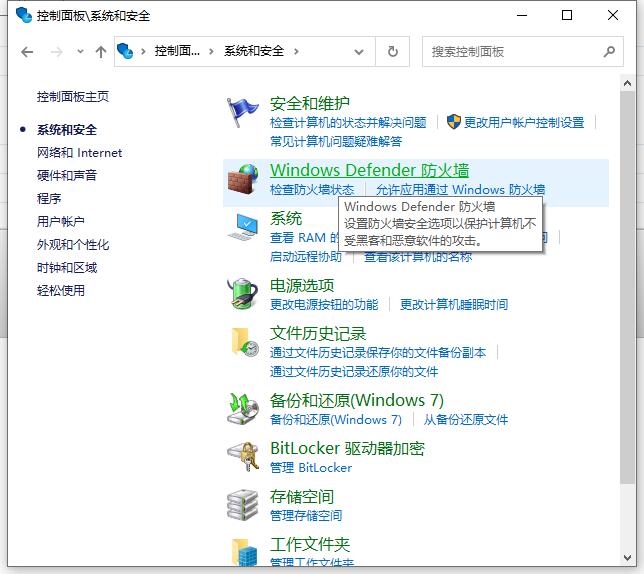Open 程序 category in sidebar
Viewport: 644px width, 574px height.
pyautogui.click(x=49, y=199)
